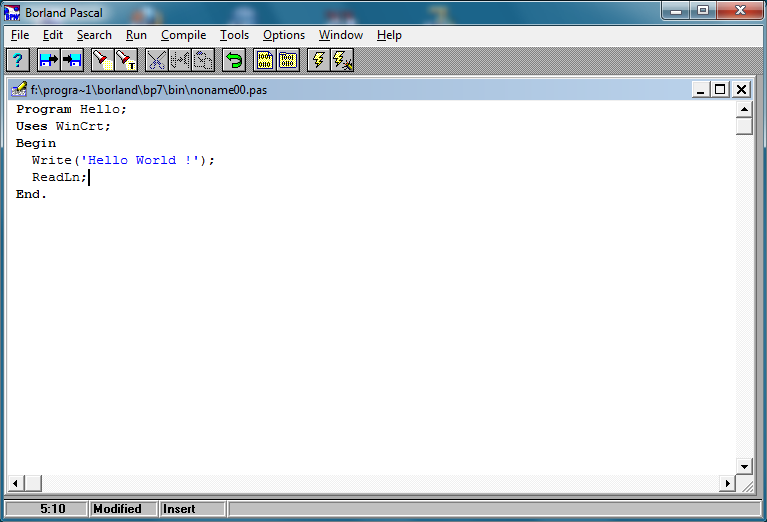The width and height of the screenshot is (767, 522).
Task: Click the green Undo arrow icon
Action: pyautogui.click(x=234, y=60)
